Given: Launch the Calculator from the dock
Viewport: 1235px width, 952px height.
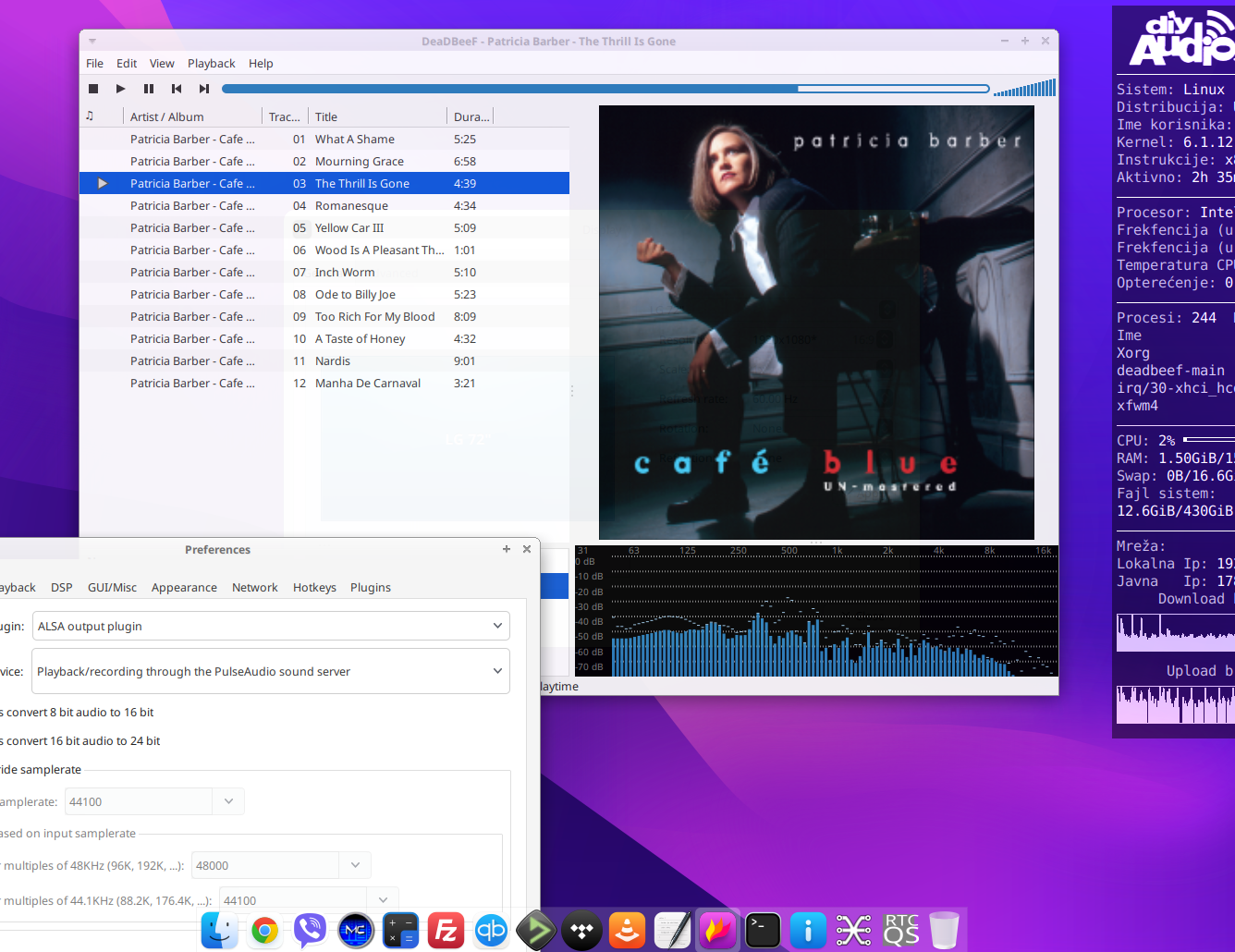Looking at the screenshot, I should coord(401,931).
